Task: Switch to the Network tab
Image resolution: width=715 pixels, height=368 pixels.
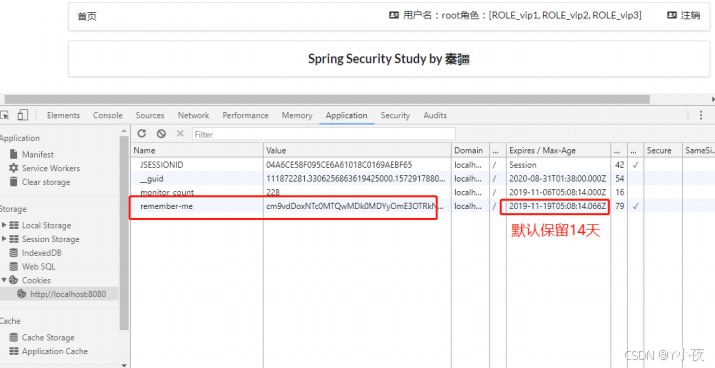Action: (193, 115)
